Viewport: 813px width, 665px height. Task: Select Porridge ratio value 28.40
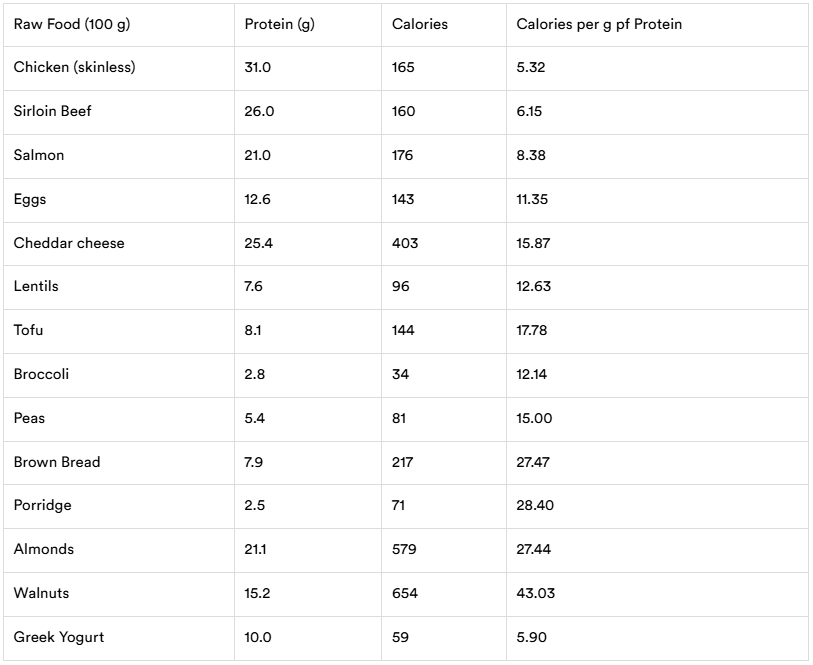click(535, 505)
